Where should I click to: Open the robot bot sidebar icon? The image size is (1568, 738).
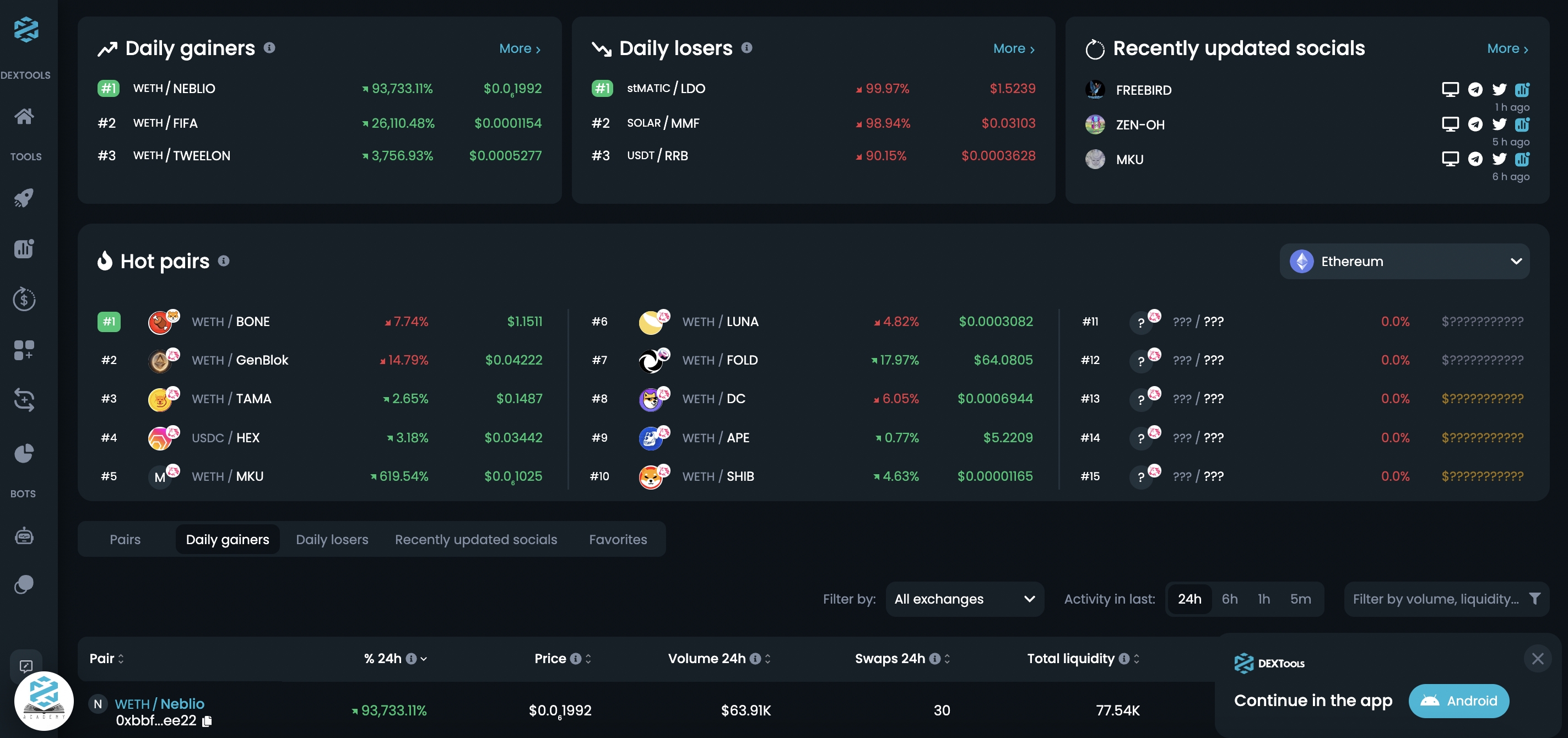click(x=24, y=535)
